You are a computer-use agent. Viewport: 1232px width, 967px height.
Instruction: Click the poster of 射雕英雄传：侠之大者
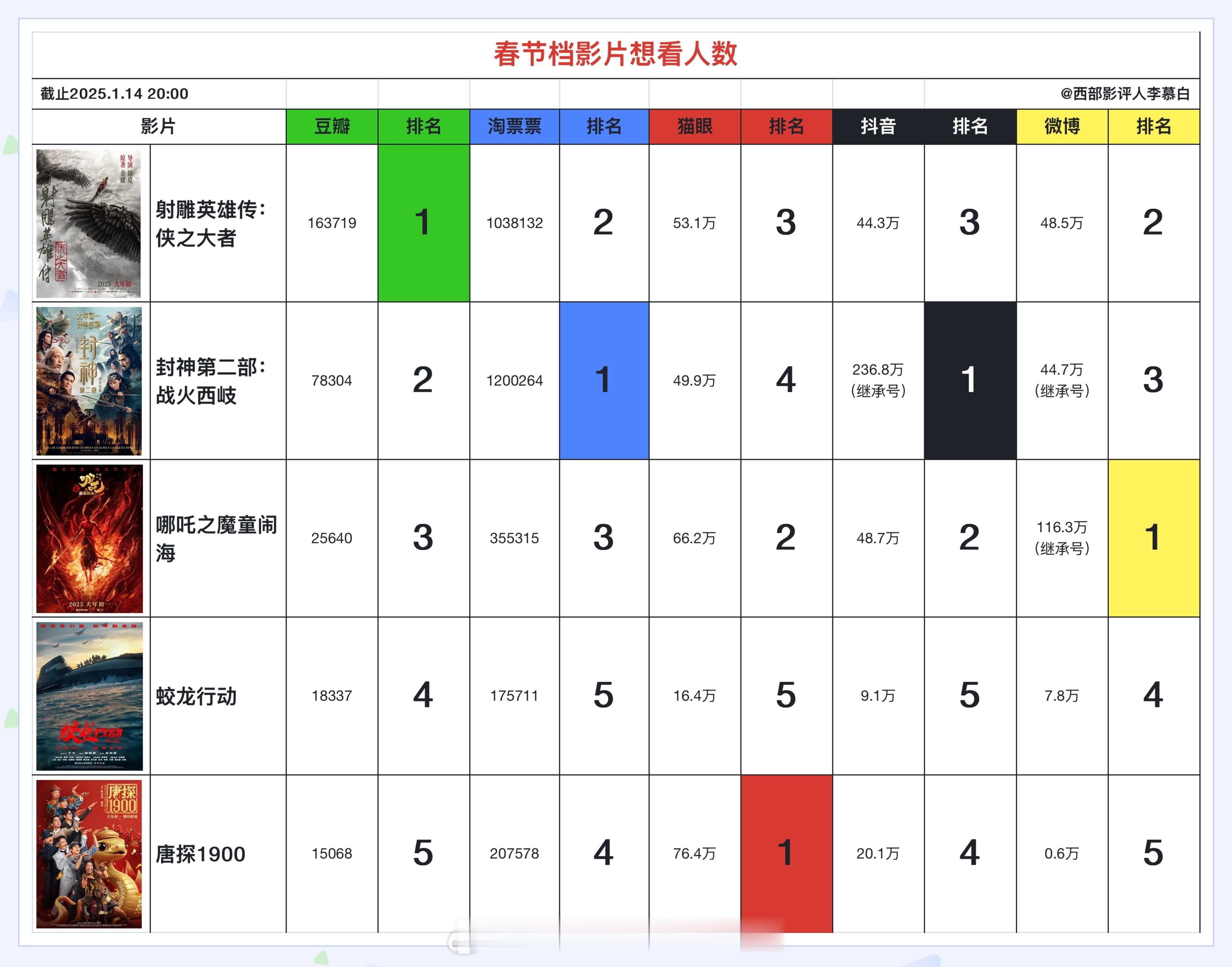click(x=88, y=223)
